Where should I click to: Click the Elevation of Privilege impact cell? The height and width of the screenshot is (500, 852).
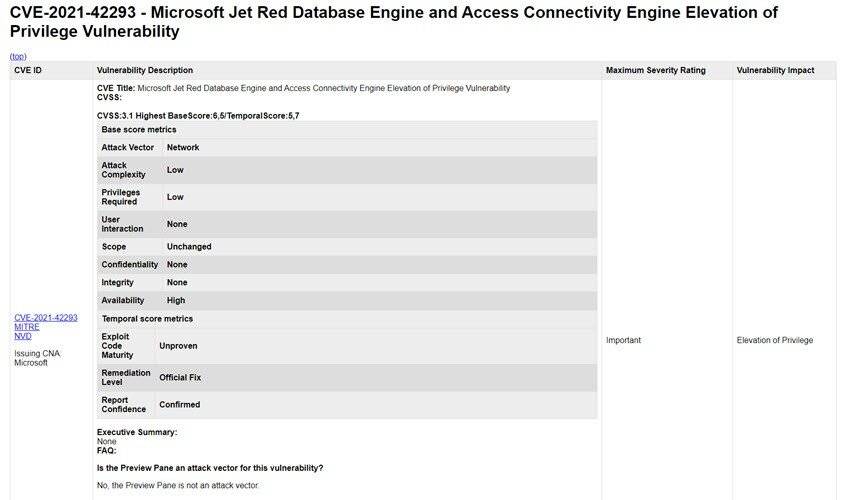click(x=774, y=340)
